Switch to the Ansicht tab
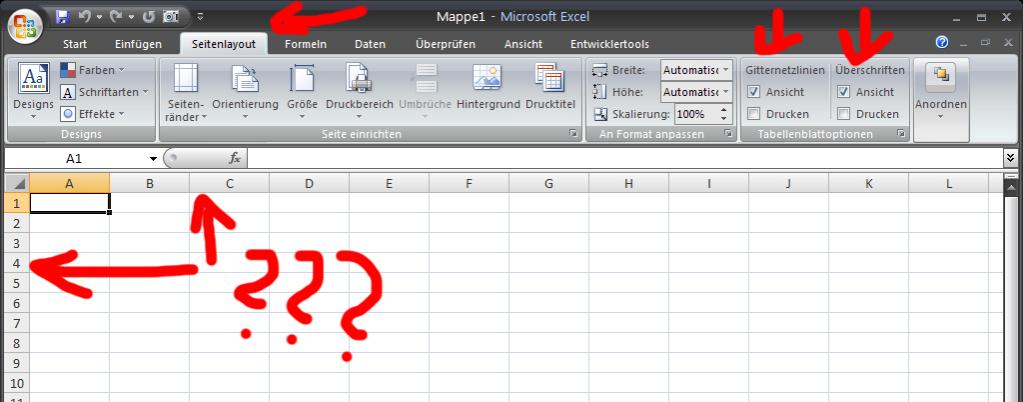Screen dimensions: 1023x402 coord(523,44)
